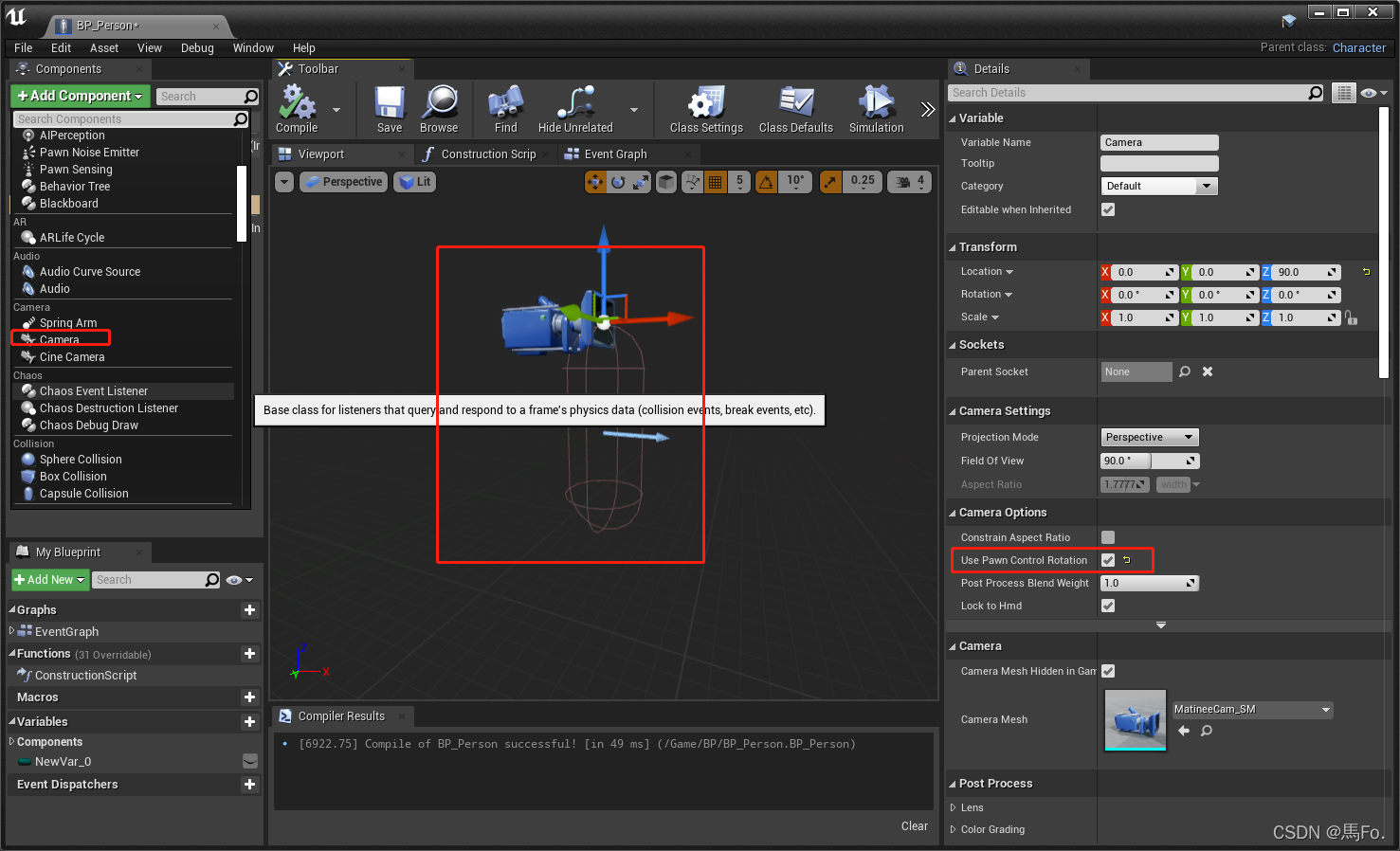Open the MatineeCam_SM camera mesh dropdown

1251,709
